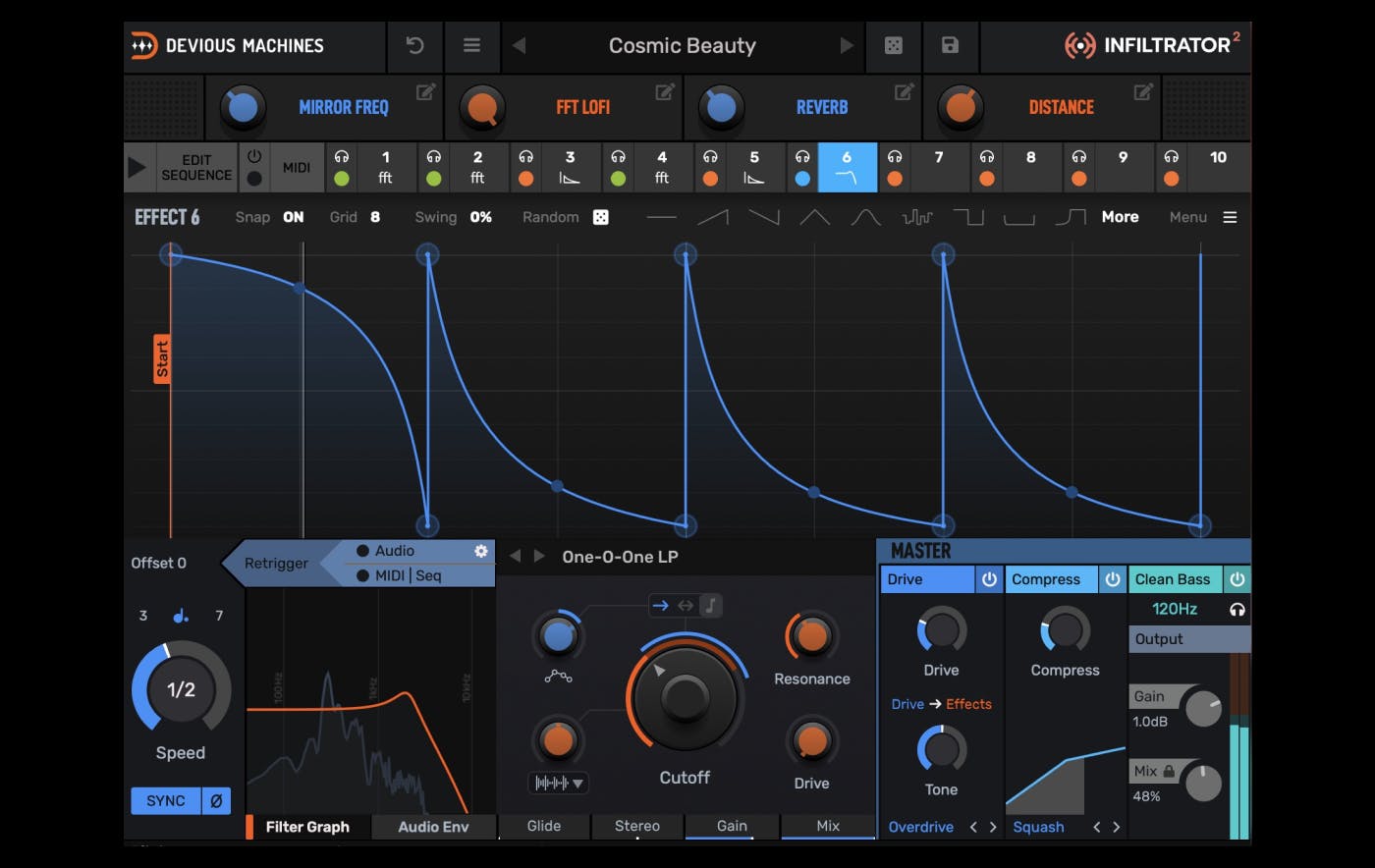The height and width of the screenshot is (868, 1375).
Task: Save preset using floppy disk icon
Action: (950, 45)
